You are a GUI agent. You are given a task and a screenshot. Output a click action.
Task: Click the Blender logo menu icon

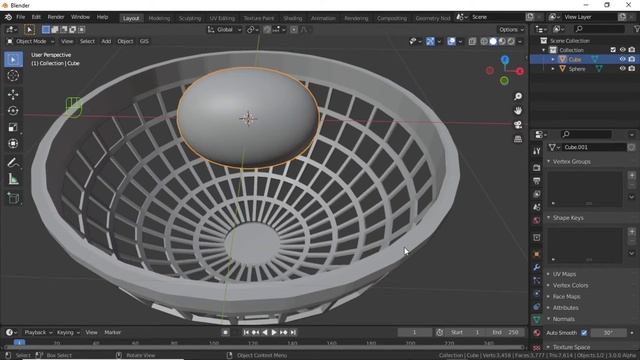[x=8, y=17]
